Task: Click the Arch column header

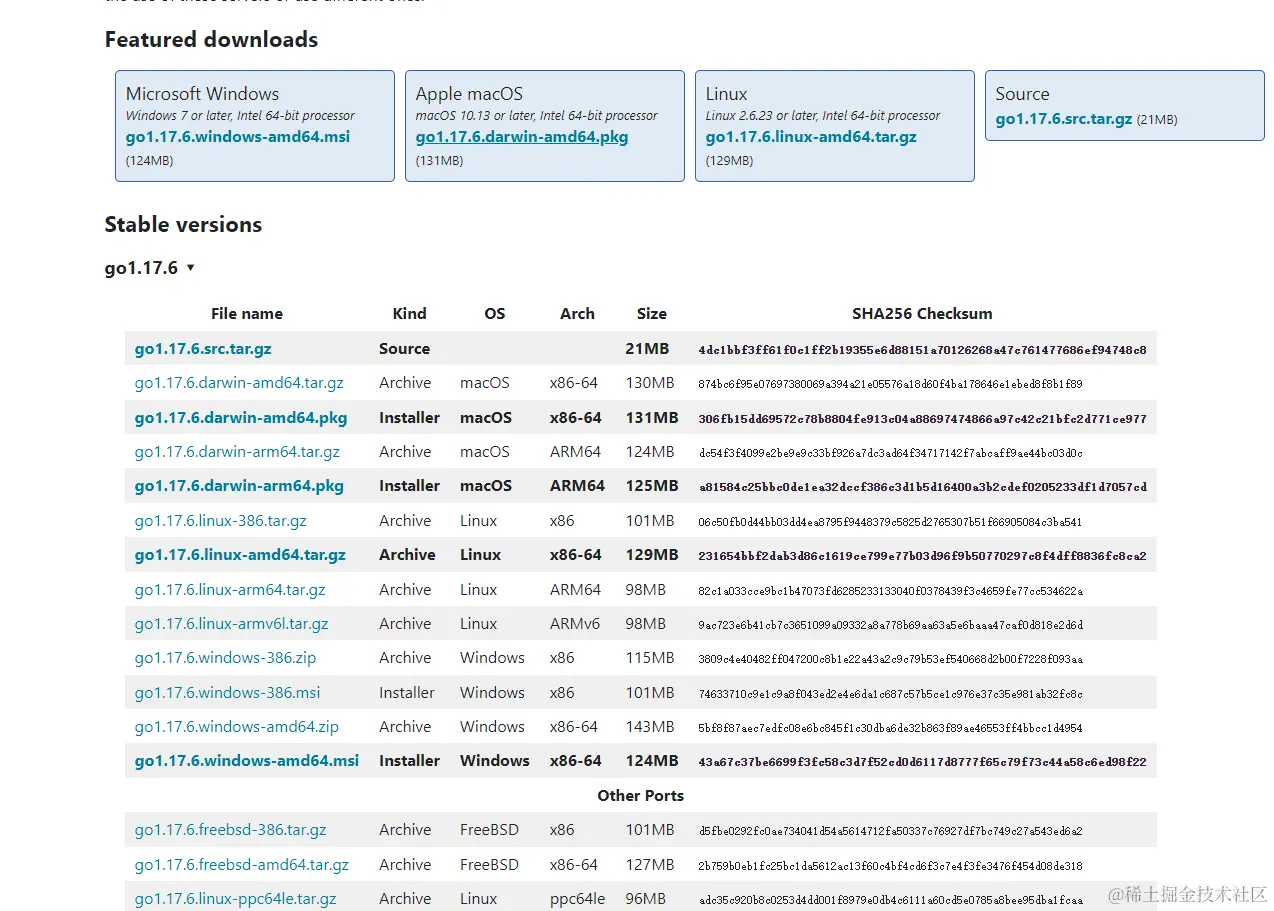Action: 577,314
